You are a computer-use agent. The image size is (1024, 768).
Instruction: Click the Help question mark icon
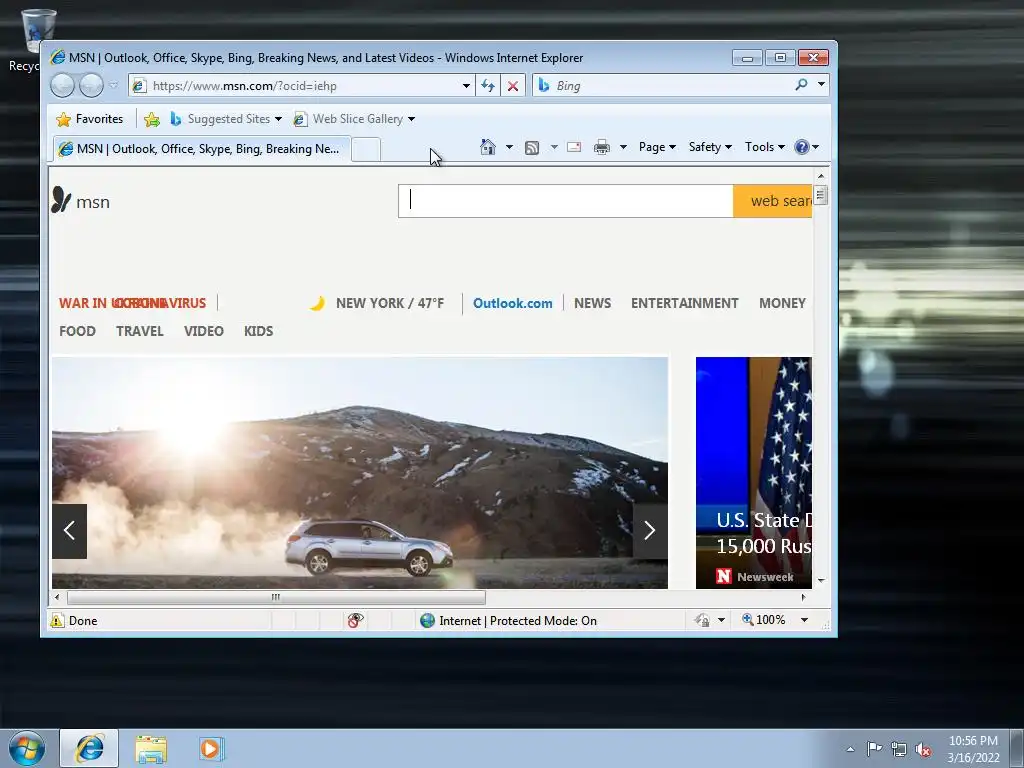(x=802, y=147)
